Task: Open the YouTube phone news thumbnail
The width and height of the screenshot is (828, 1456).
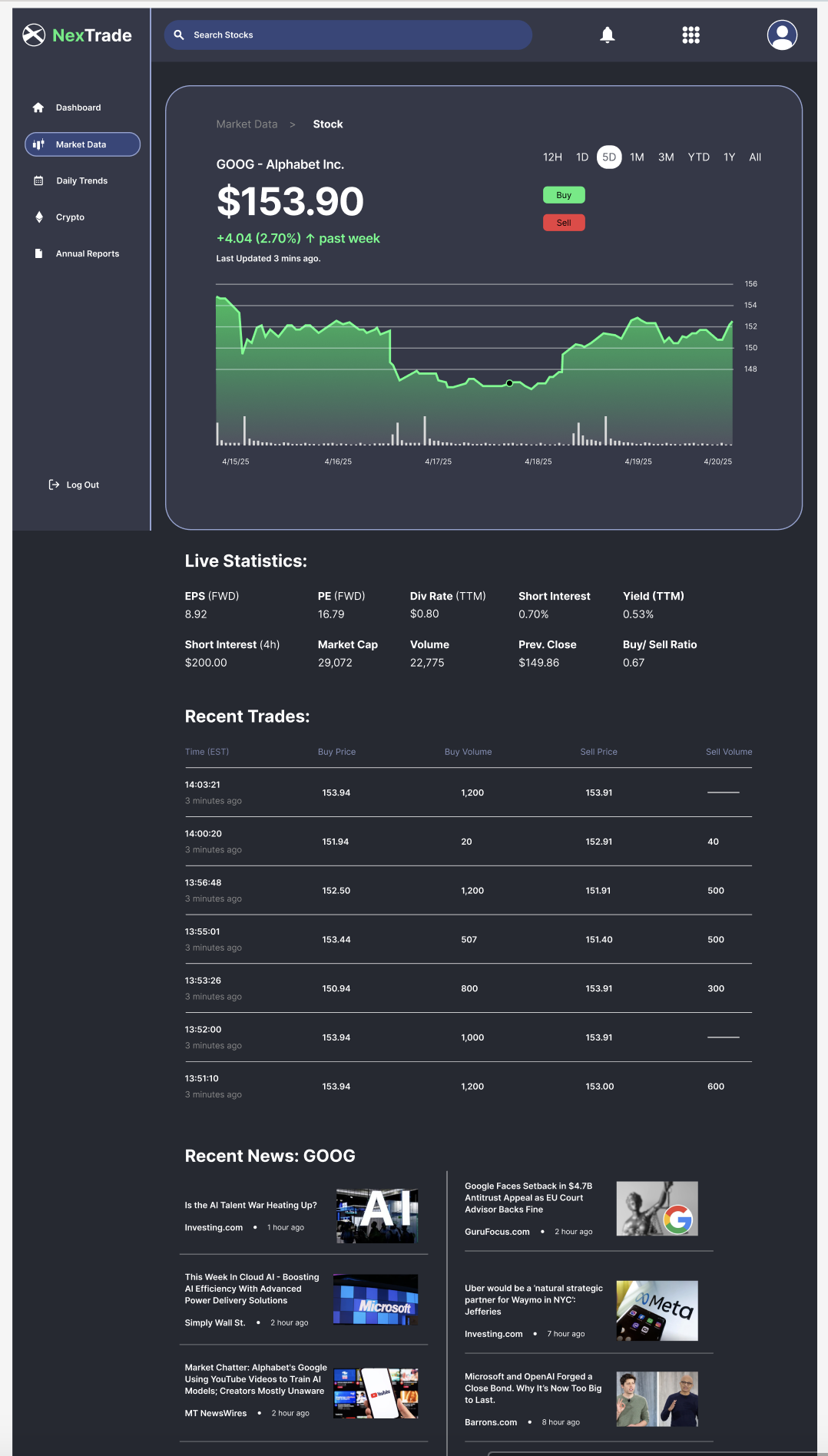Action: click(x=376, y=1393)
